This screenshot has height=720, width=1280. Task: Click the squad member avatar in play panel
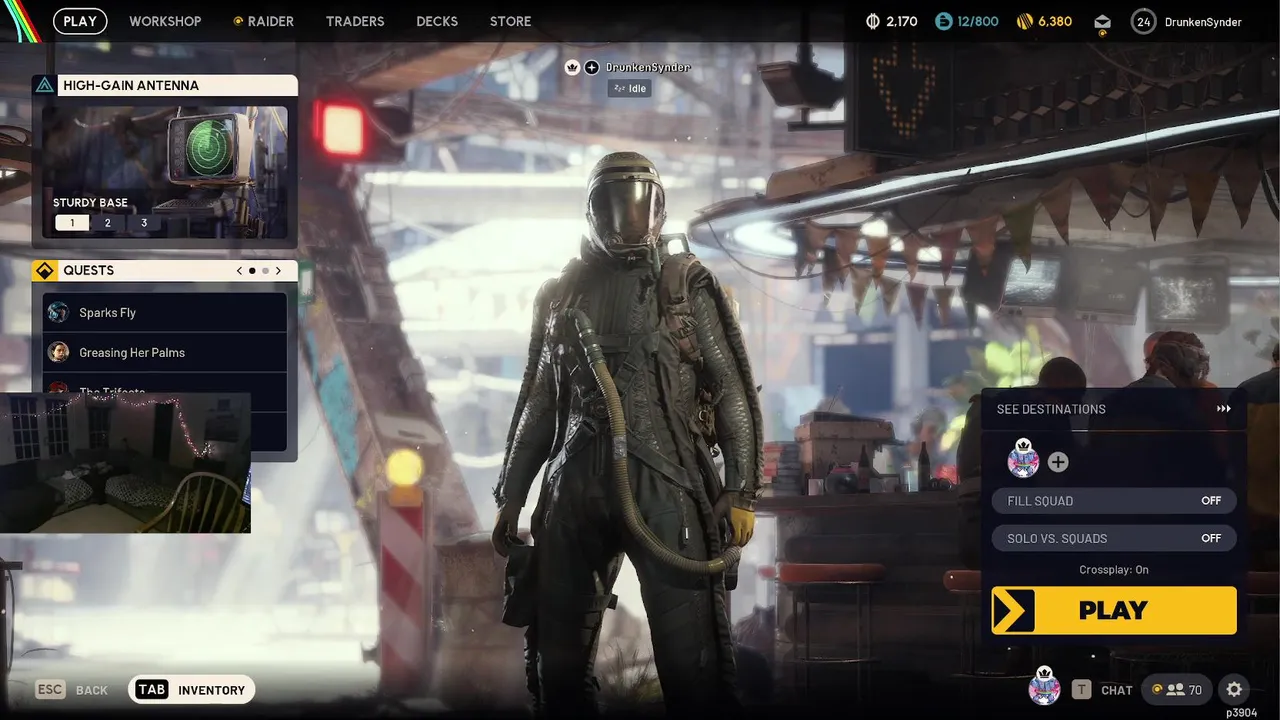(1024, 460)
